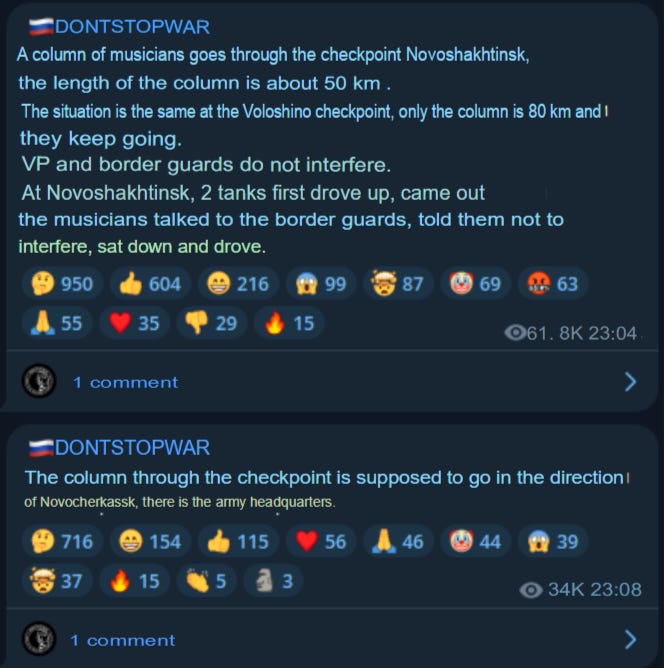Viewport: 664px width, 668px height.
Task: Add thumbs up reaction with 604 count
Action: click(150, 284)
